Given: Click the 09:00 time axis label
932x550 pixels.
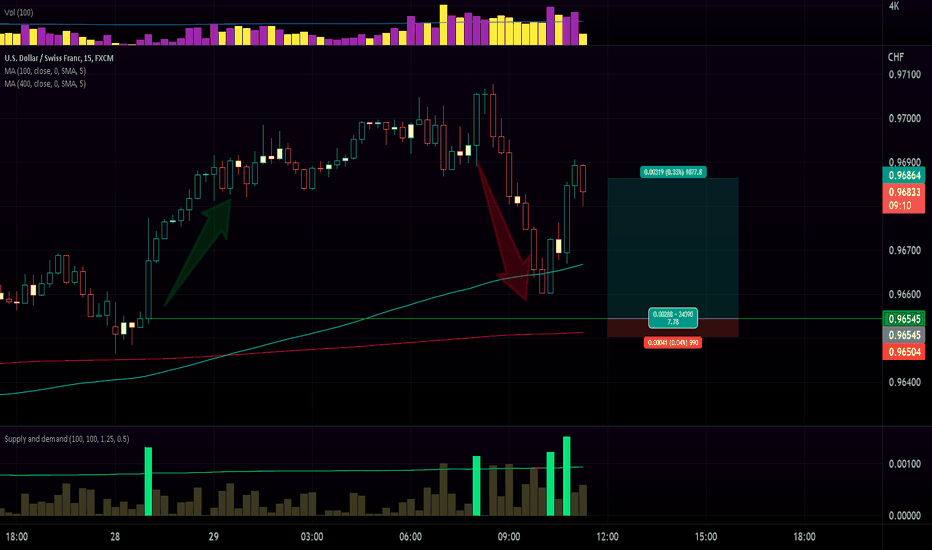Looking at the screenshot, I should tap(509, 536).
